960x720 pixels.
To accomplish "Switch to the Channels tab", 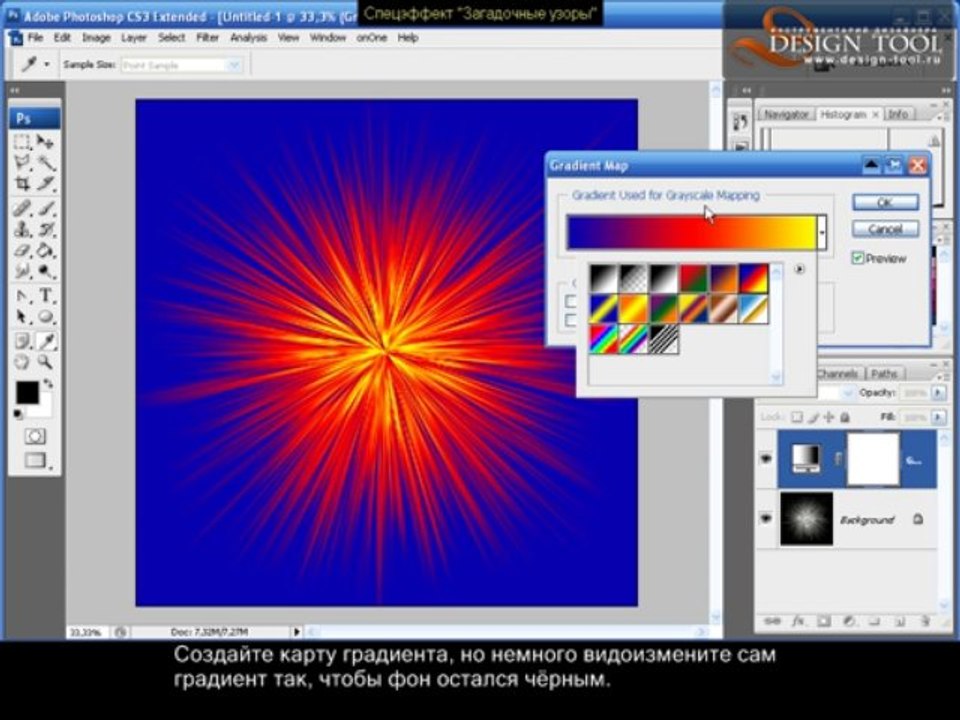I will pos(839,373).
